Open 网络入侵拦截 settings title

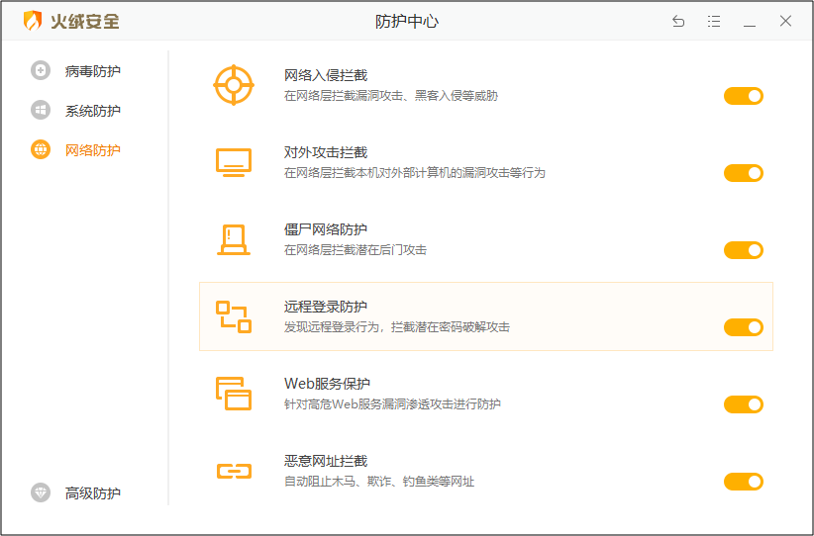[325, 75]
